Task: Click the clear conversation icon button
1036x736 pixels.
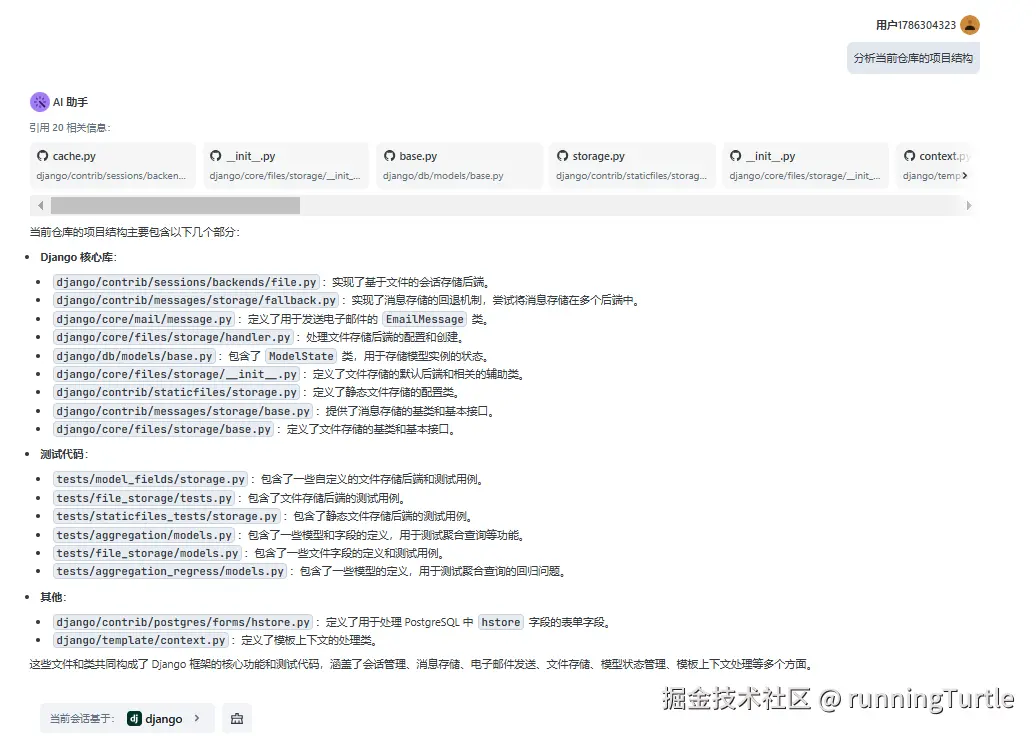Action: (237, 719)
